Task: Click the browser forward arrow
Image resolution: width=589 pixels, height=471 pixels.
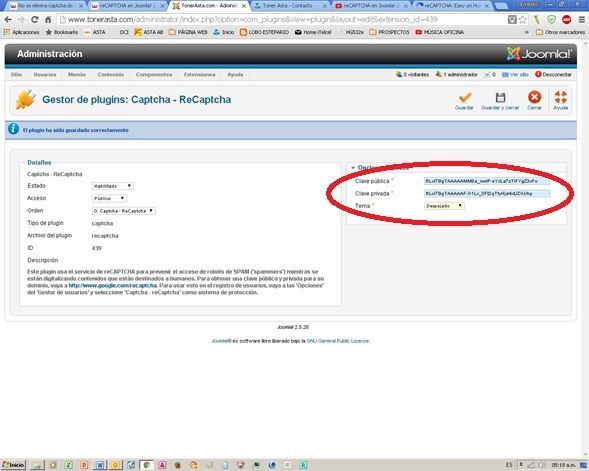Action: tap(21, 20)
